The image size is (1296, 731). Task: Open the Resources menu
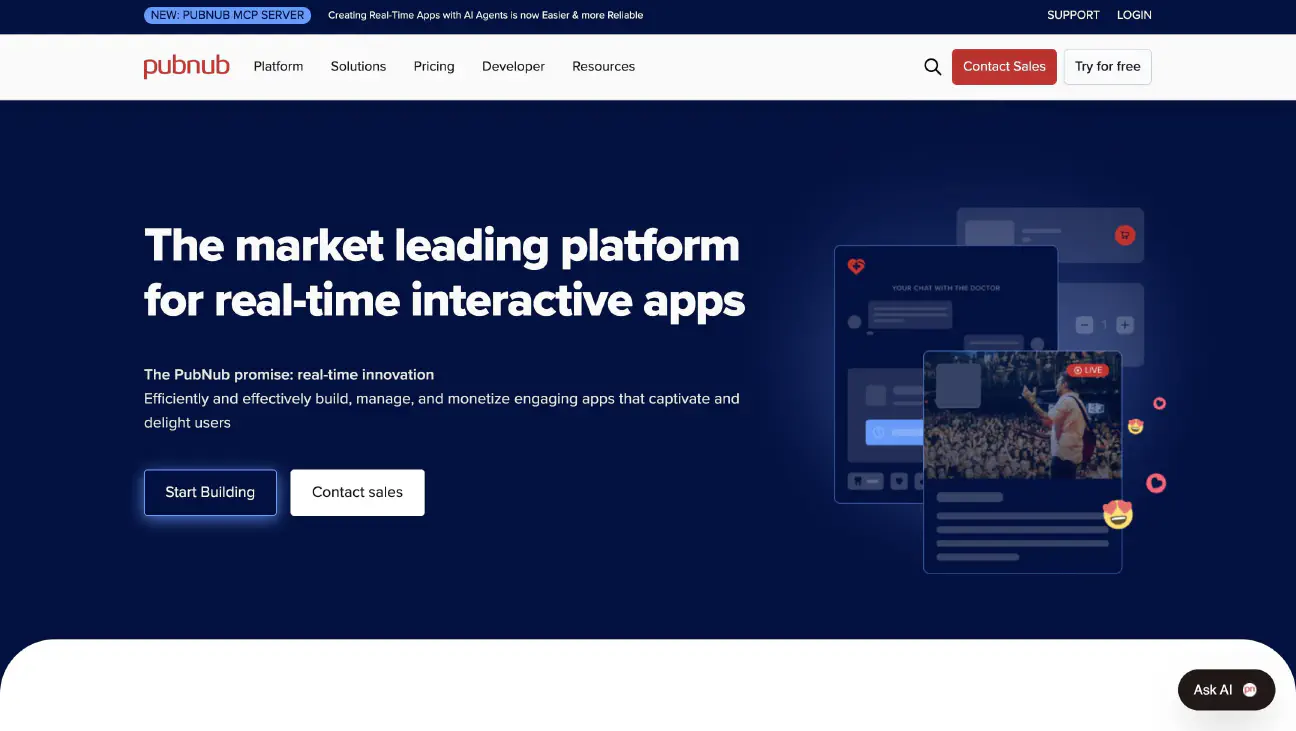tap(603, 67)
